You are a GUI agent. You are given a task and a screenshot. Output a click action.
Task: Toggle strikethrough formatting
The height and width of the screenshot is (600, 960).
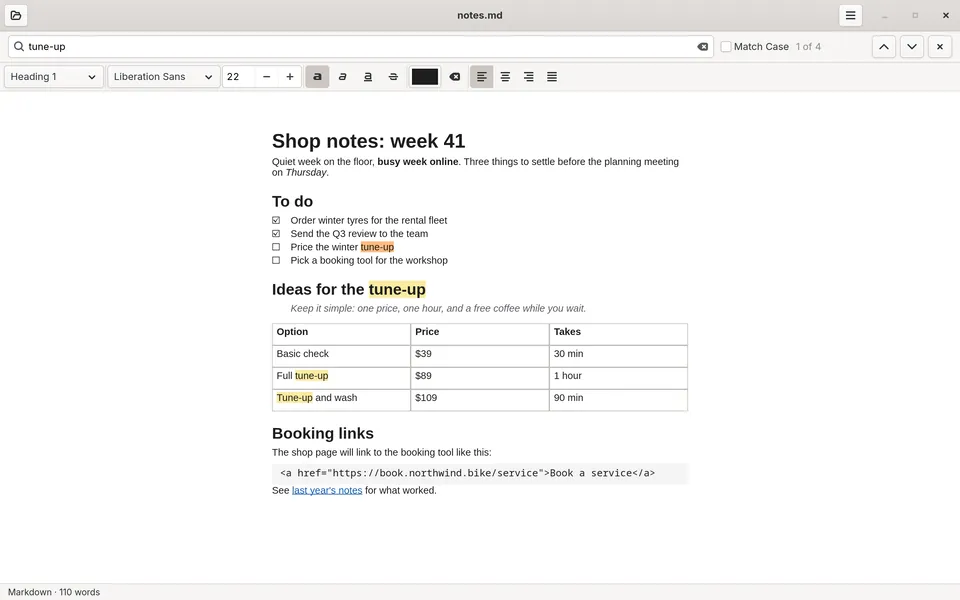click(x=393, y=77)
